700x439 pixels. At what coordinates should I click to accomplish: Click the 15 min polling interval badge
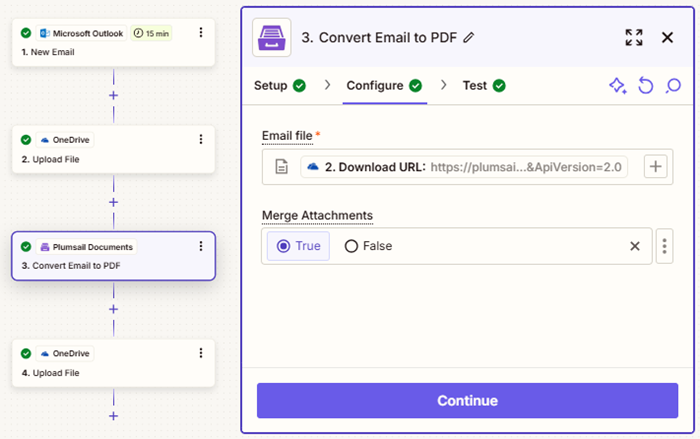point(151,33)
